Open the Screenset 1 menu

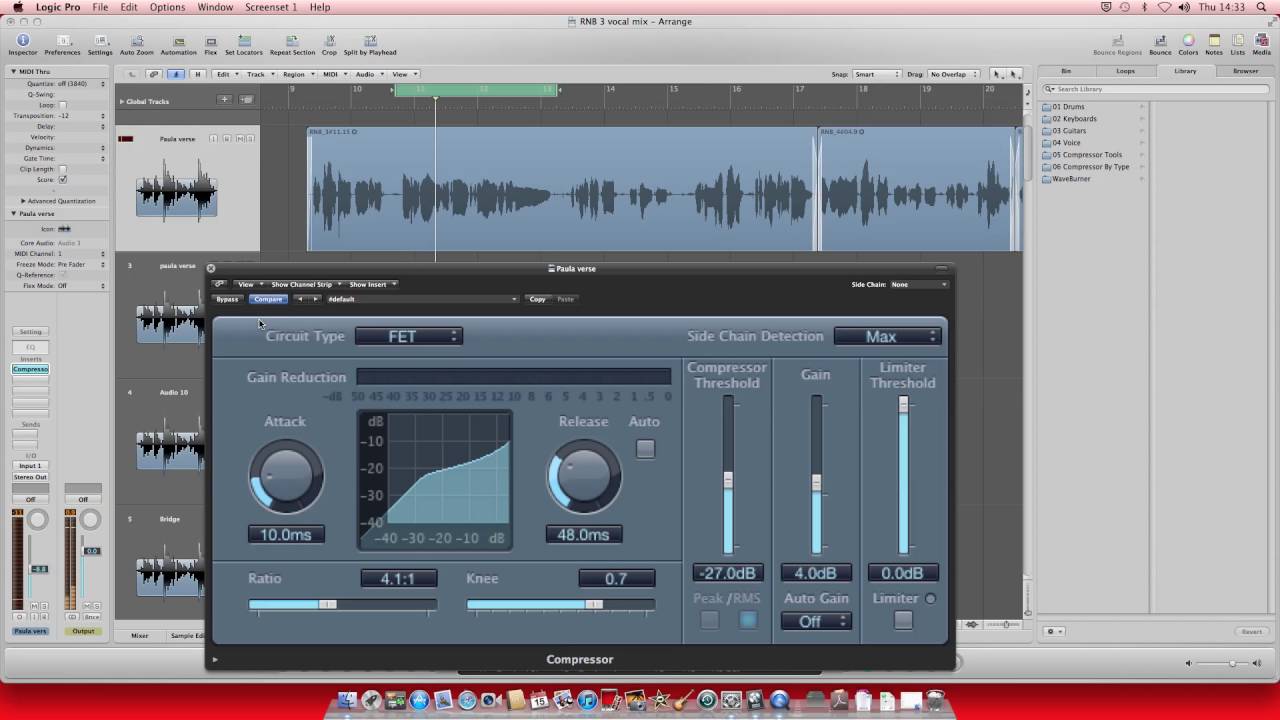coord(271,7)
